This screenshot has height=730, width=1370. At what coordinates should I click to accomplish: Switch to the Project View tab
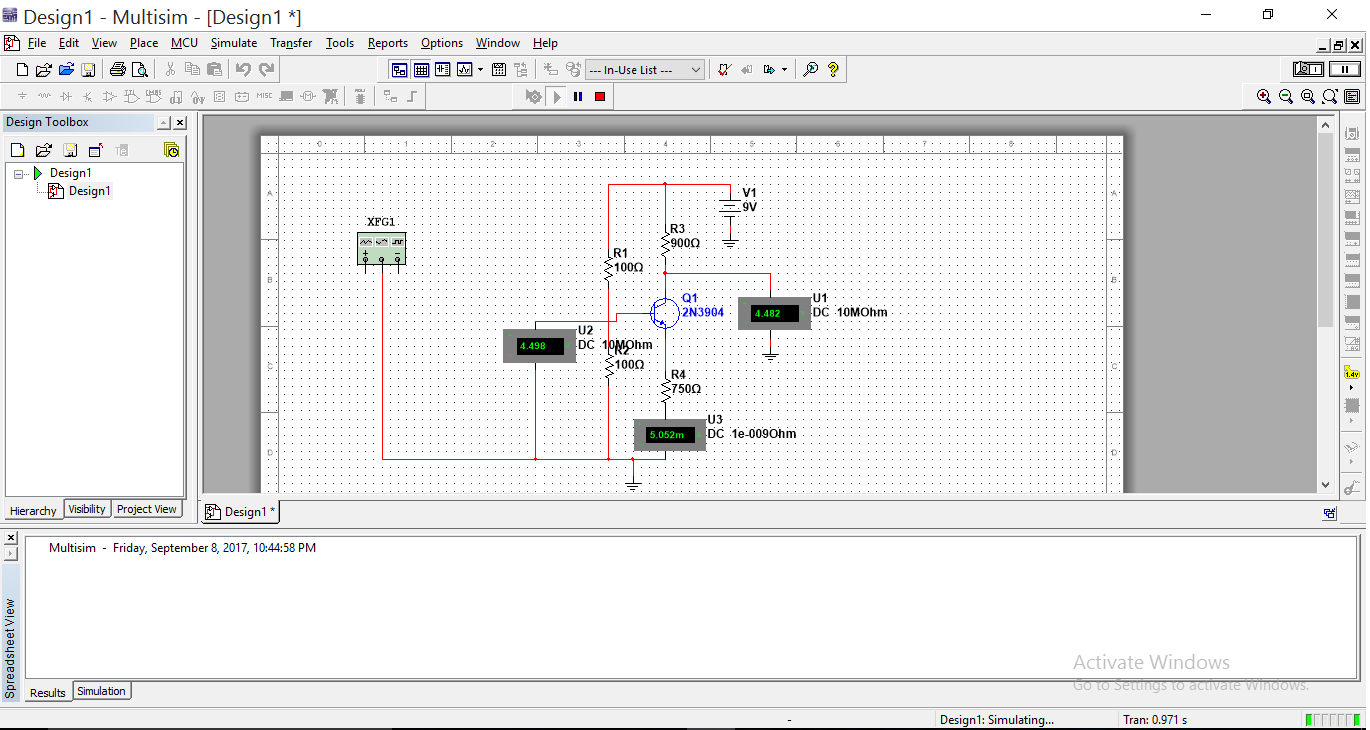coord(147,509)
